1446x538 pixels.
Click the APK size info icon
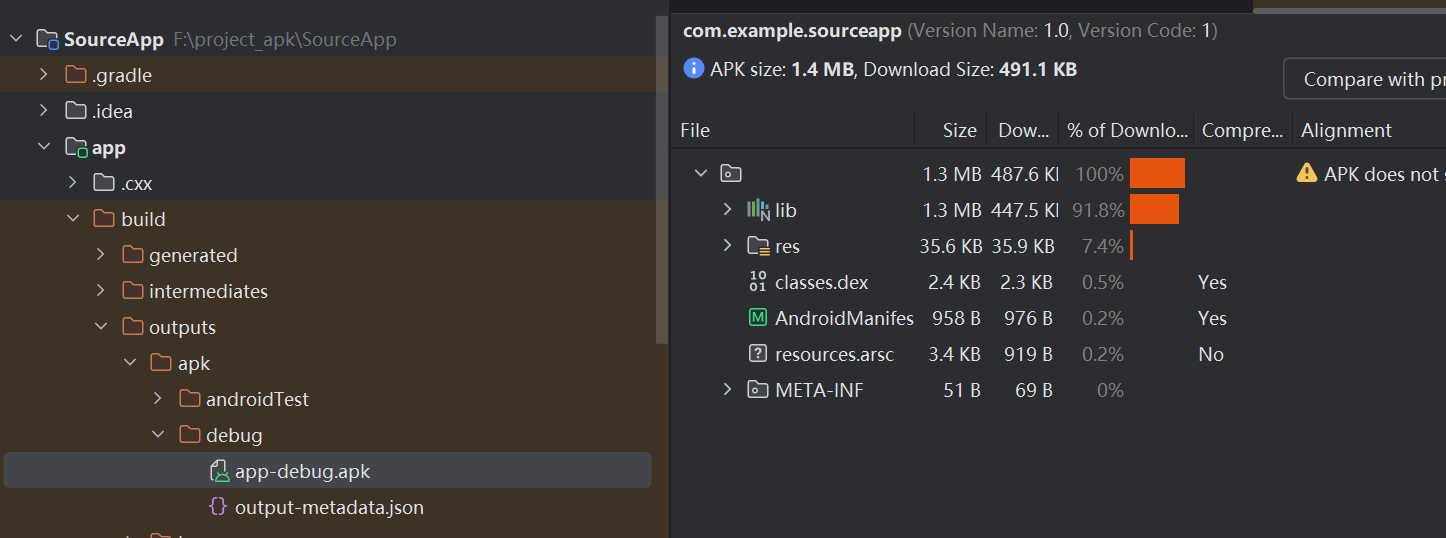[x=693, y=68]
